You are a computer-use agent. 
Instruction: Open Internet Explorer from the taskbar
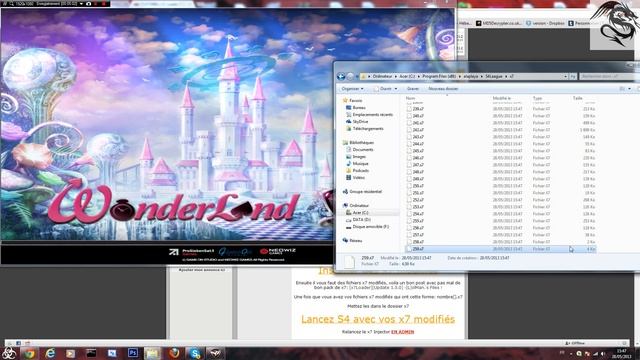click(x=50, y=353)
